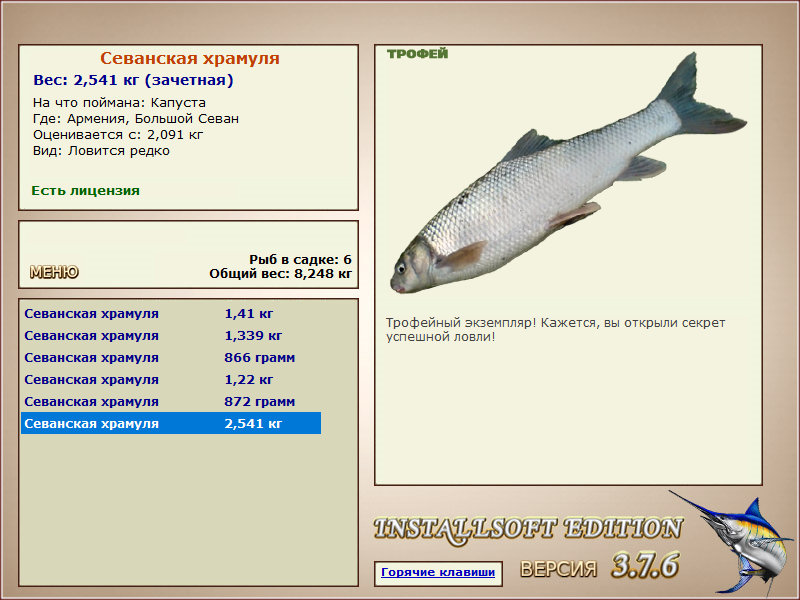This screenshot has width=800, height=600.
Task: Click the Рыб в садке: 6 text
Action: (301, 260)
